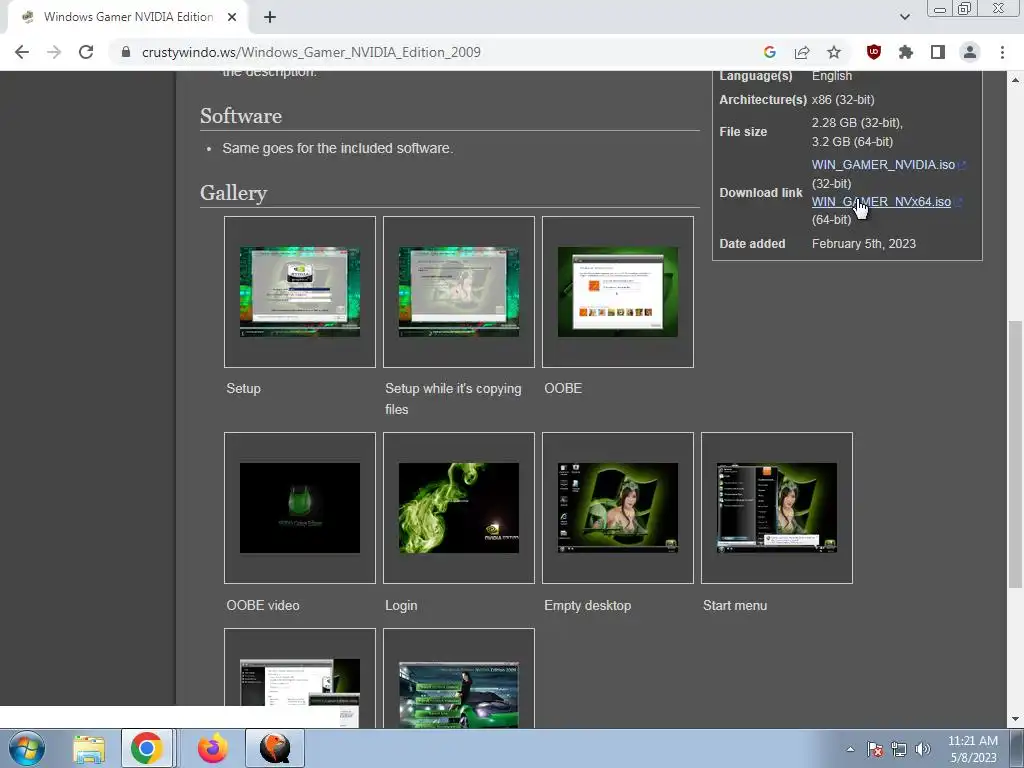Click the scrollbar up arrow
This screenshot has width=1024, height=768.
[x=1015, y=80]
